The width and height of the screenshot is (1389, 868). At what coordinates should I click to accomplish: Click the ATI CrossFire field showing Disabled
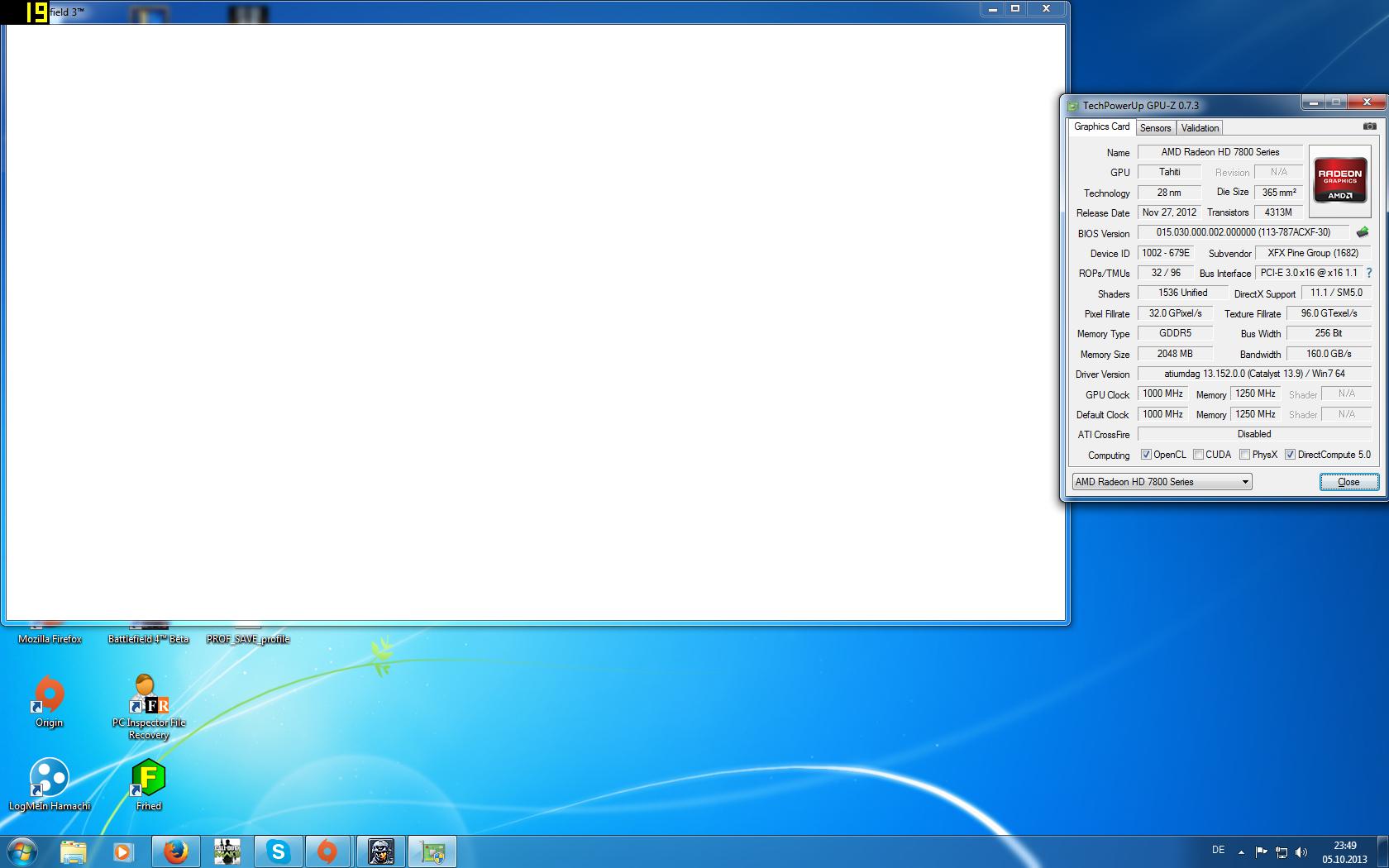click(x=1254, y=434)
